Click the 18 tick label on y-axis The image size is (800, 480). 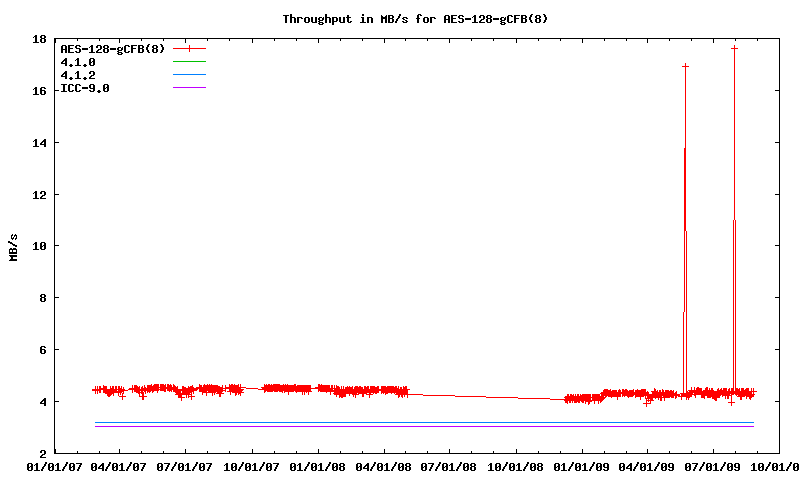38,39
